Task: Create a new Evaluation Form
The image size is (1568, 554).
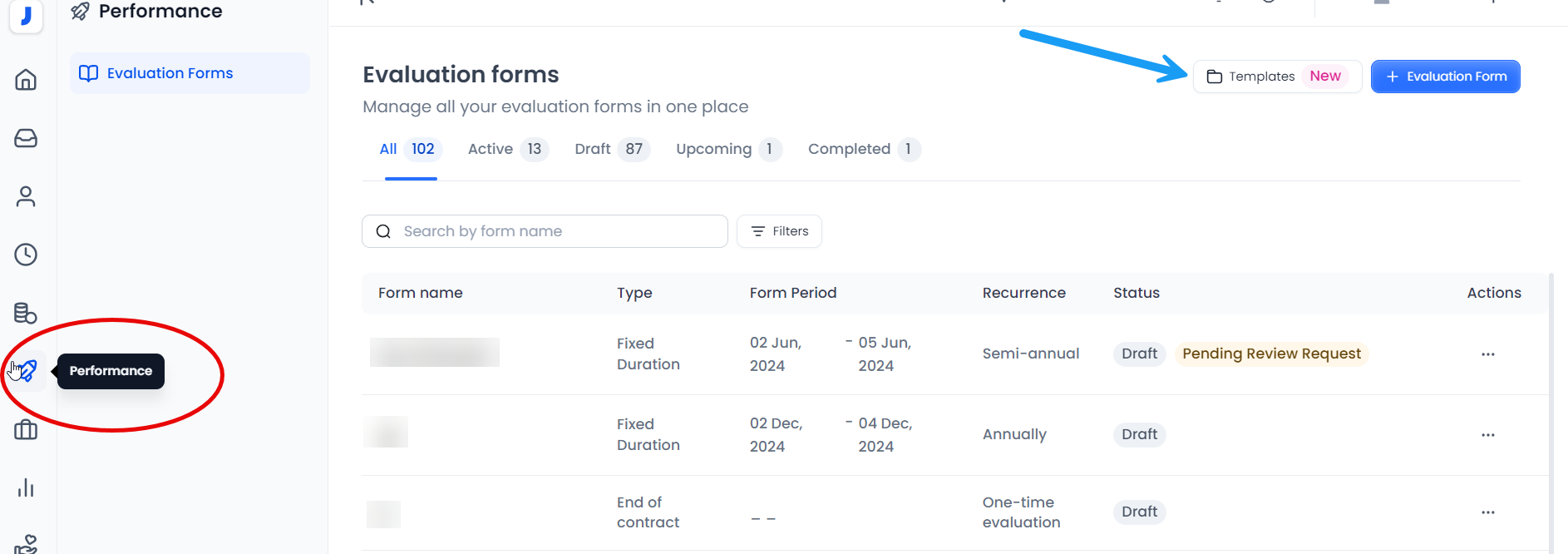Action: 1446,76
